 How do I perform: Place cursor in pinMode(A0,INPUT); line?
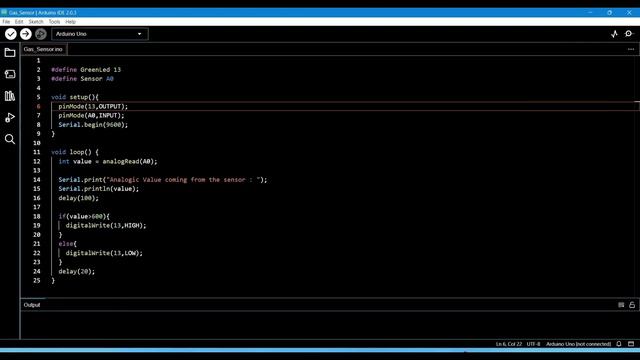point(91,116)
